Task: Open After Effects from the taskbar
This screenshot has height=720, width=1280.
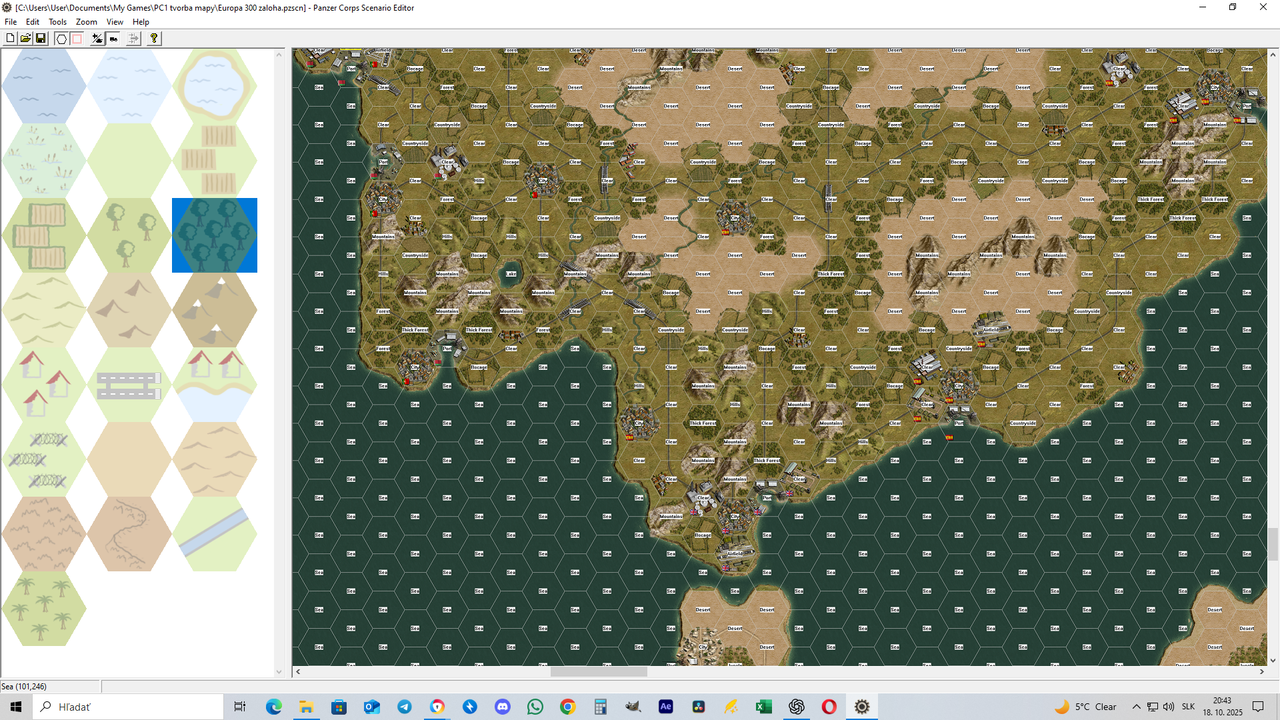Action: coord(666,706)
